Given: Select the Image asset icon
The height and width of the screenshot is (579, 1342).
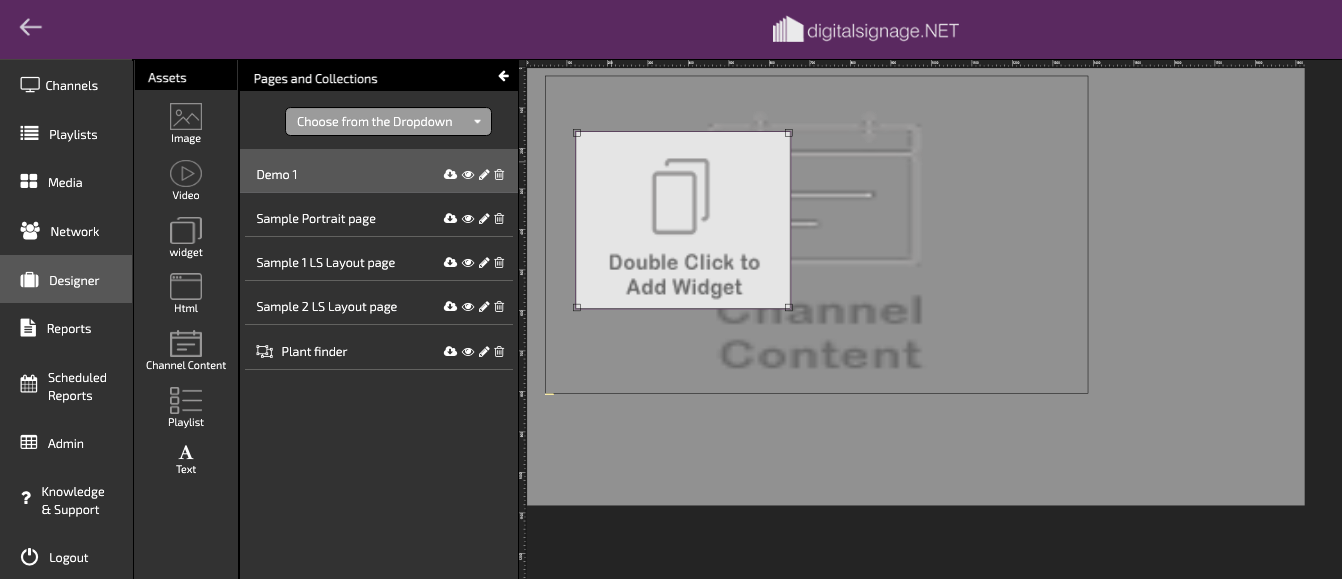Looking at the screenshot, I should coord(186,117).
